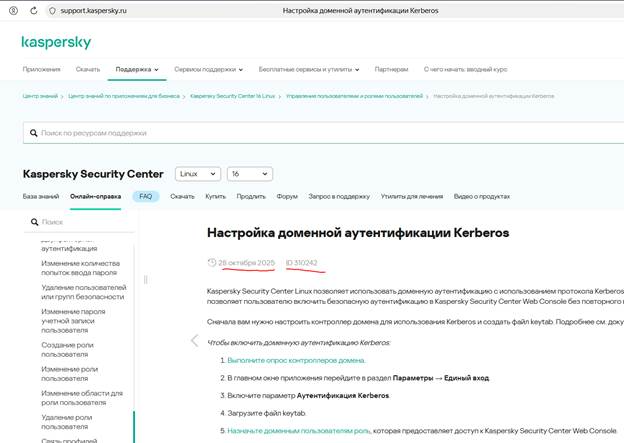The height and width of the screenshot is (443, 624).
Task: Click the Kaspersky Security Center title
Action: pos(93,174)
